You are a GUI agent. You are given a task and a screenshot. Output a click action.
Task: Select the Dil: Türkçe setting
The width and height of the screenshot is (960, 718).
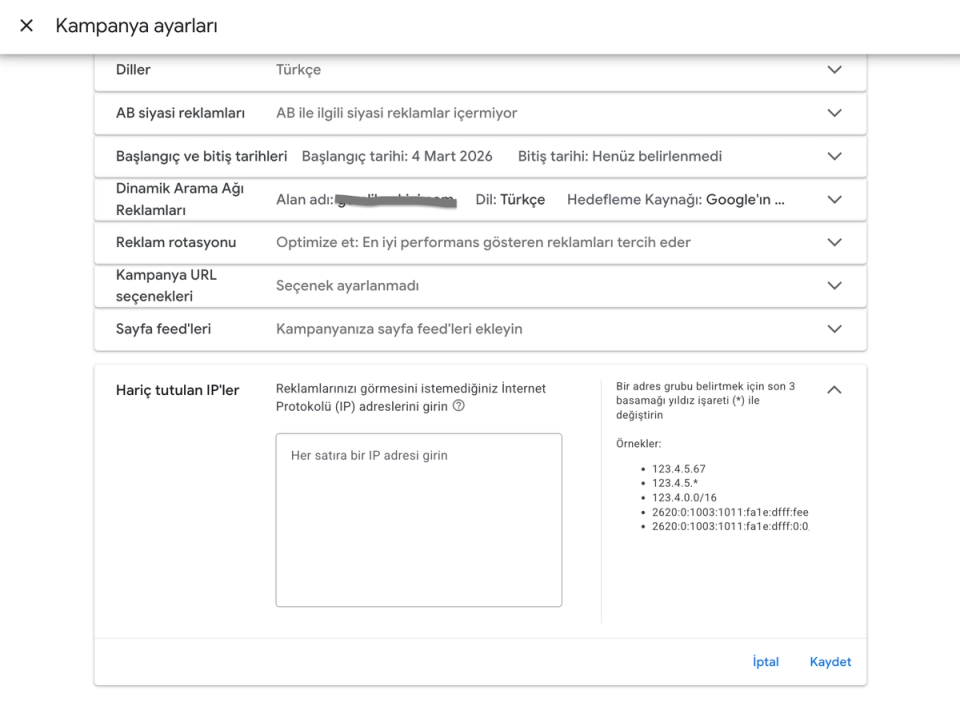511,199
